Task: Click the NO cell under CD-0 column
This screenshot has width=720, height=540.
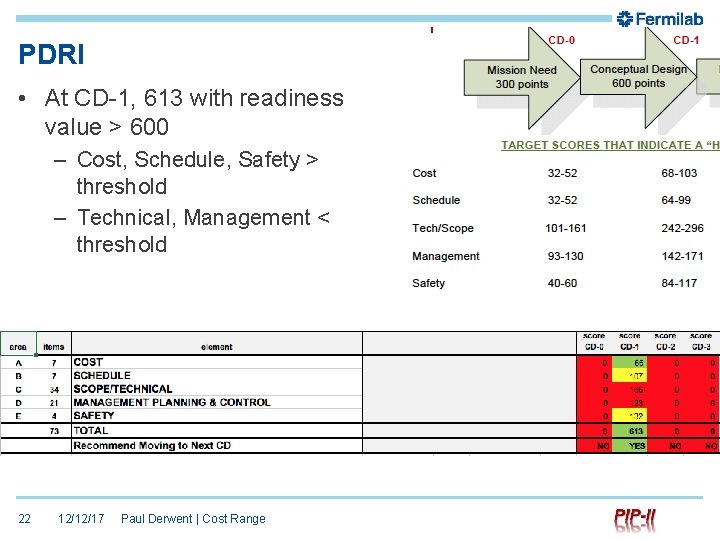Action: [594, 446]
